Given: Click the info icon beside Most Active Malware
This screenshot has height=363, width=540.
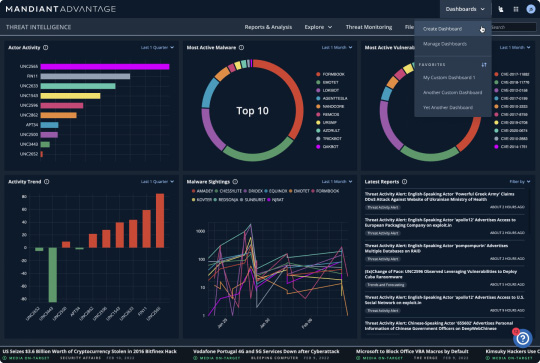Looking at the screenshot, I should 241,48.
